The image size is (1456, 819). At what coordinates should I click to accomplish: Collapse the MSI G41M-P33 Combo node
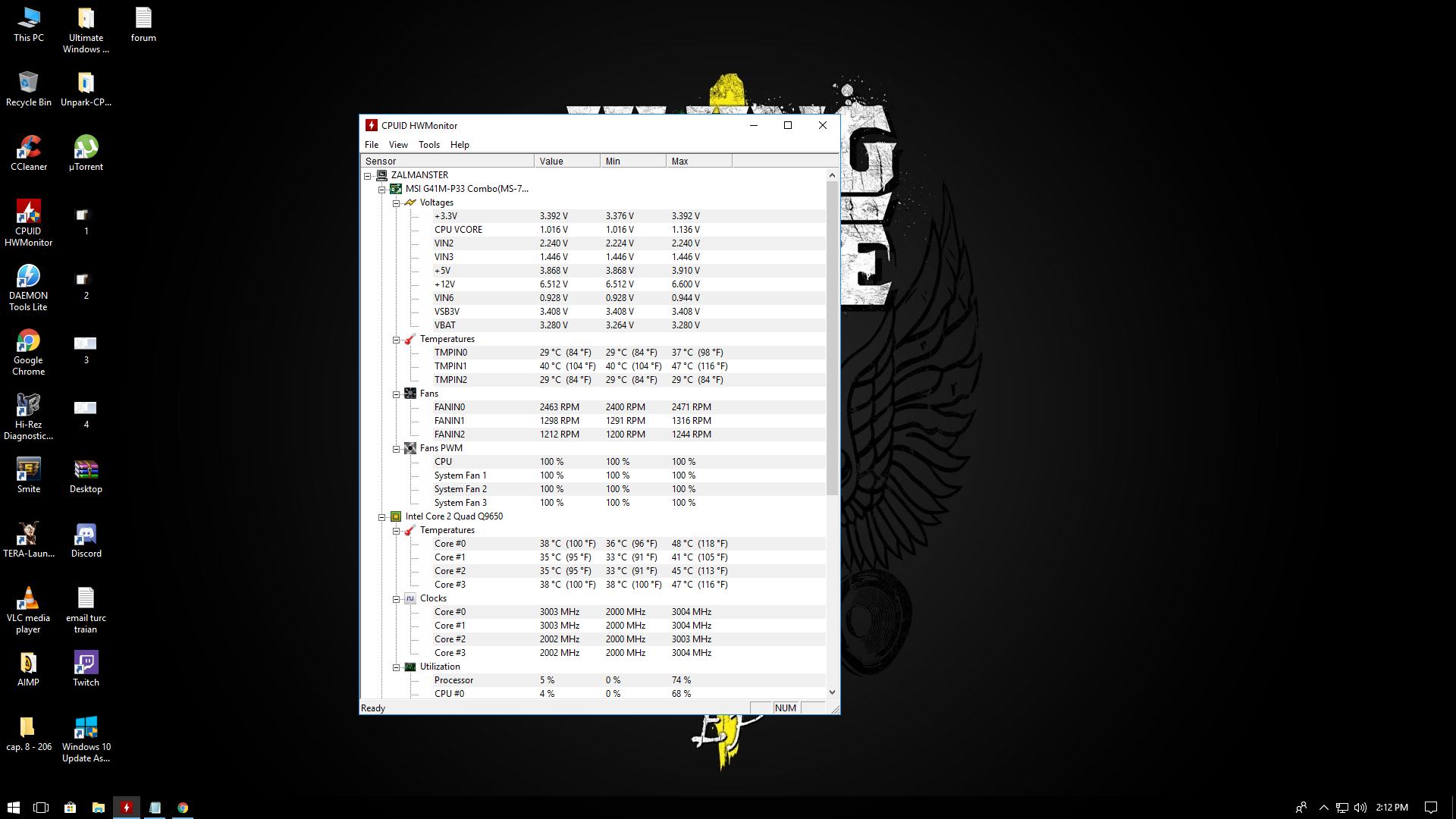(x=382, y=190)
